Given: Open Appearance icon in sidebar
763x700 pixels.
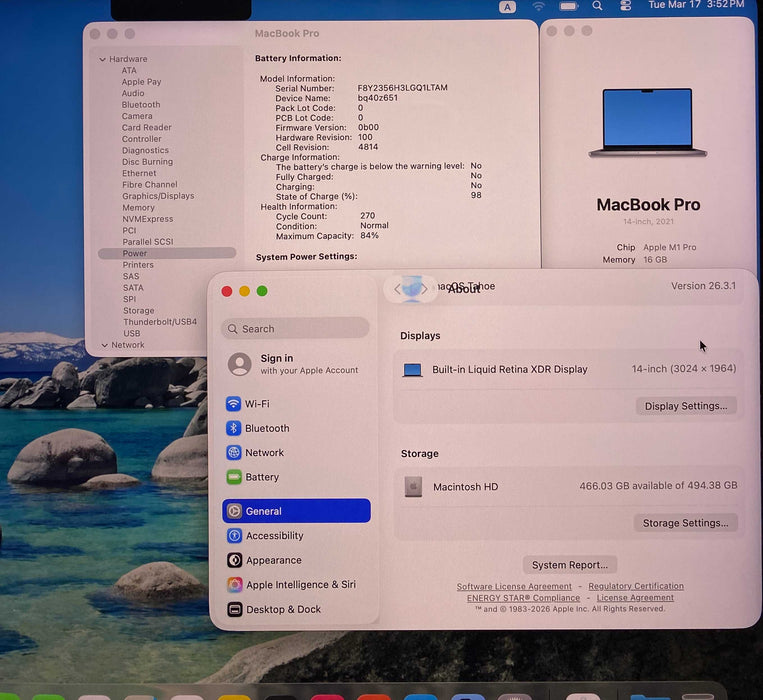Looking at the screenshot, I should pyautogui.click(x=234, y=560).
